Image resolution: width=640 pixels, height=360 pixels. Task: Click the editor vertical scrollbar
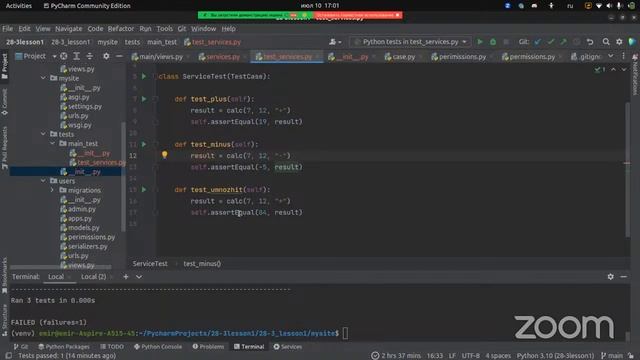627,169
